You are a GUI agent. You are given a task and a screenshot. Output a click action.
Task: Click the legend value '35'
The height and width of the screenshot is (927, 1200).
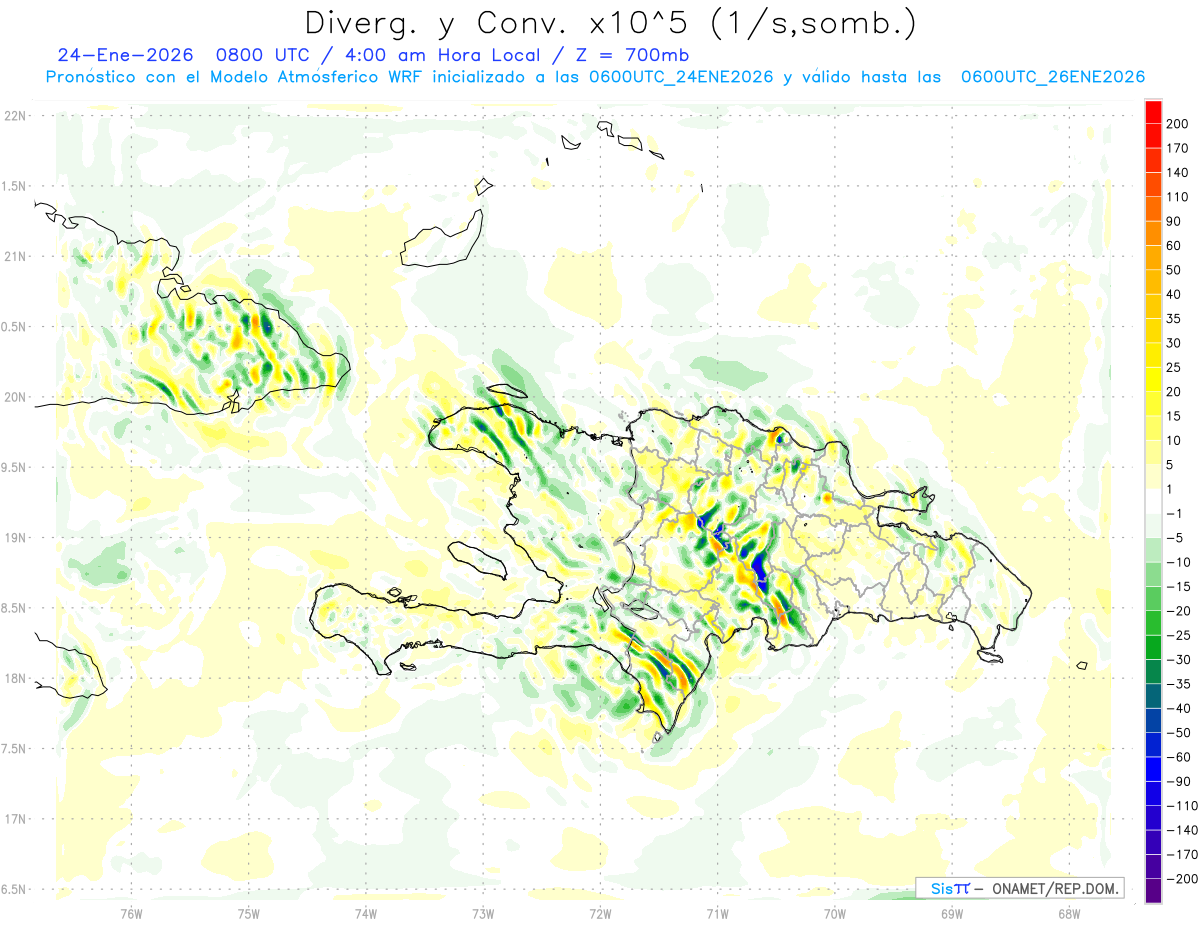click(x=1174, y=318)
